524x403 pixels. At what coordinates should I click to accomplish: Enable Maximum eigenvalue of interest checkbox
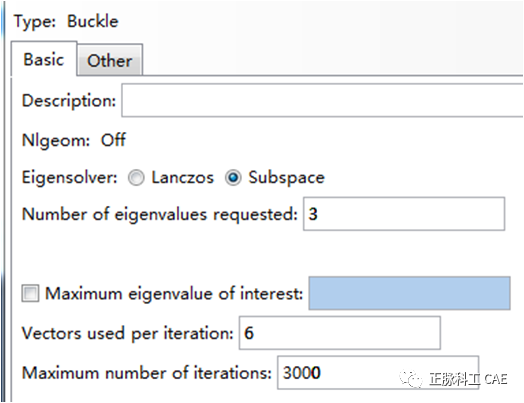coord(30,293)
